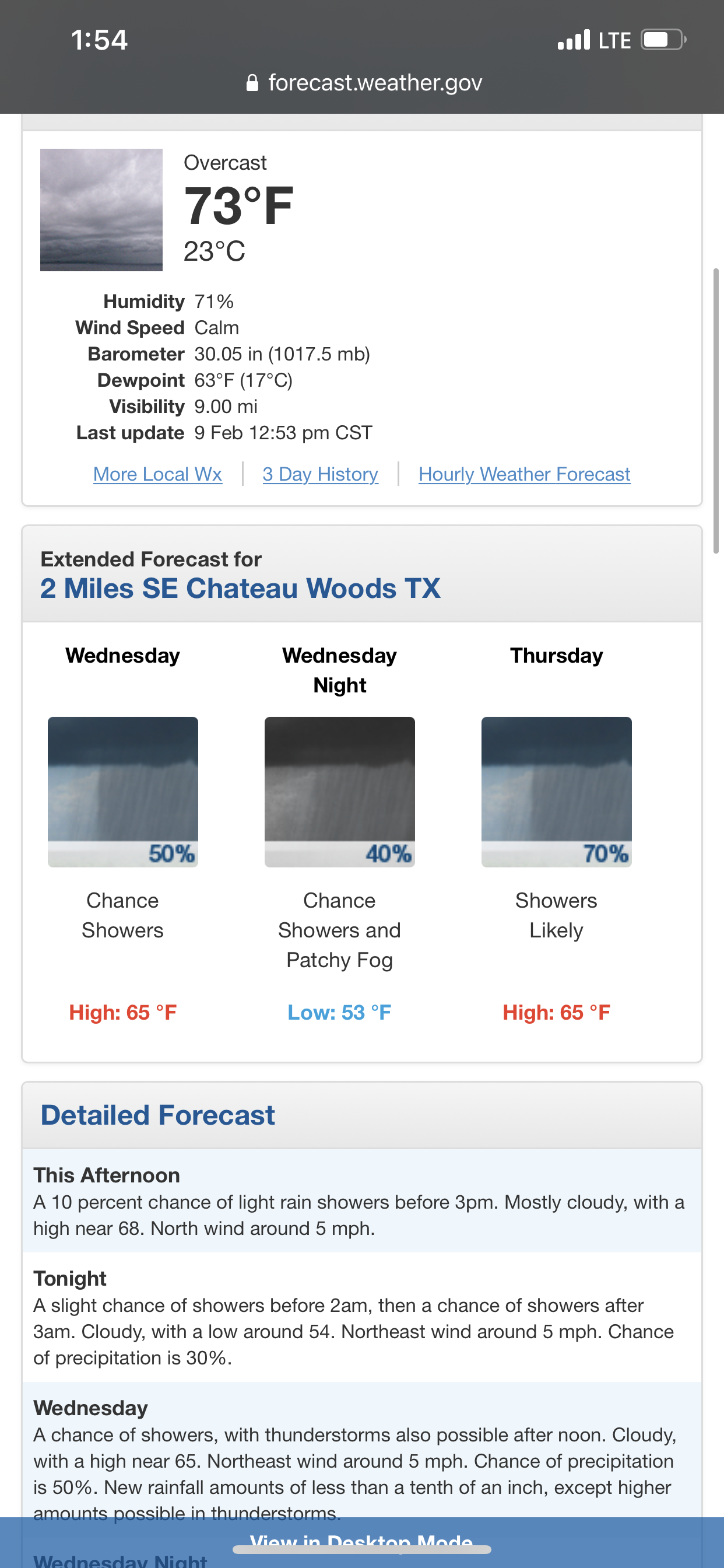Select the Wednesday detailed forecast row
The height and width of the screenshot is (1568, 724).
(361, 1455)
